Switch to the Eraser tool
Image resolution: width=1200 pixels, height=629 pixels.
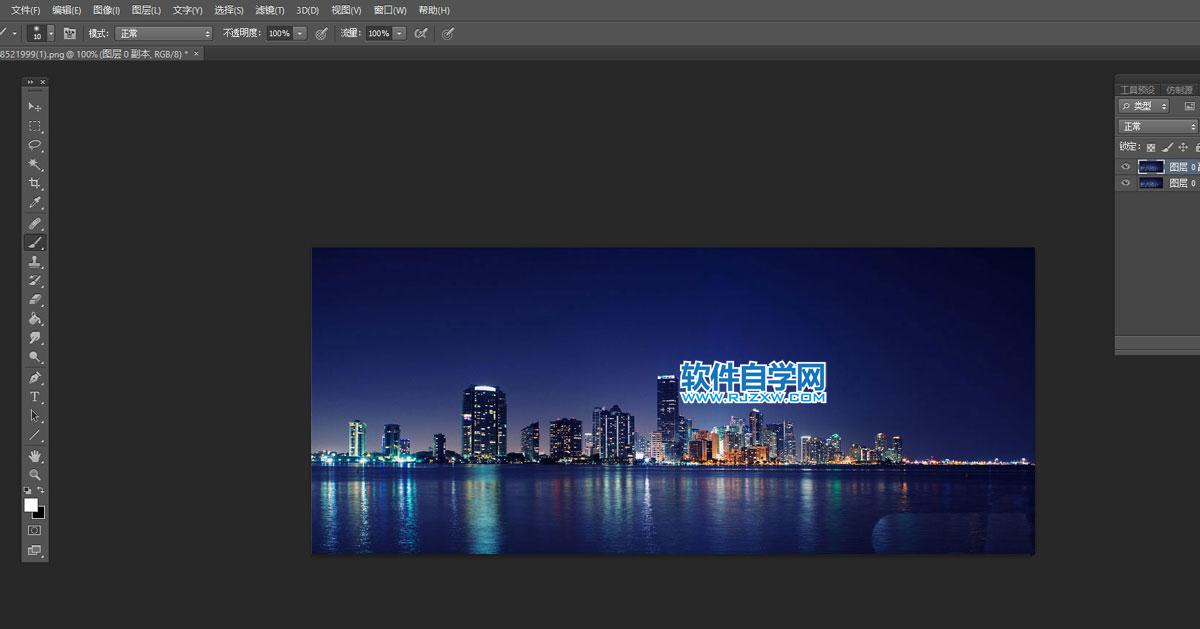35,300
